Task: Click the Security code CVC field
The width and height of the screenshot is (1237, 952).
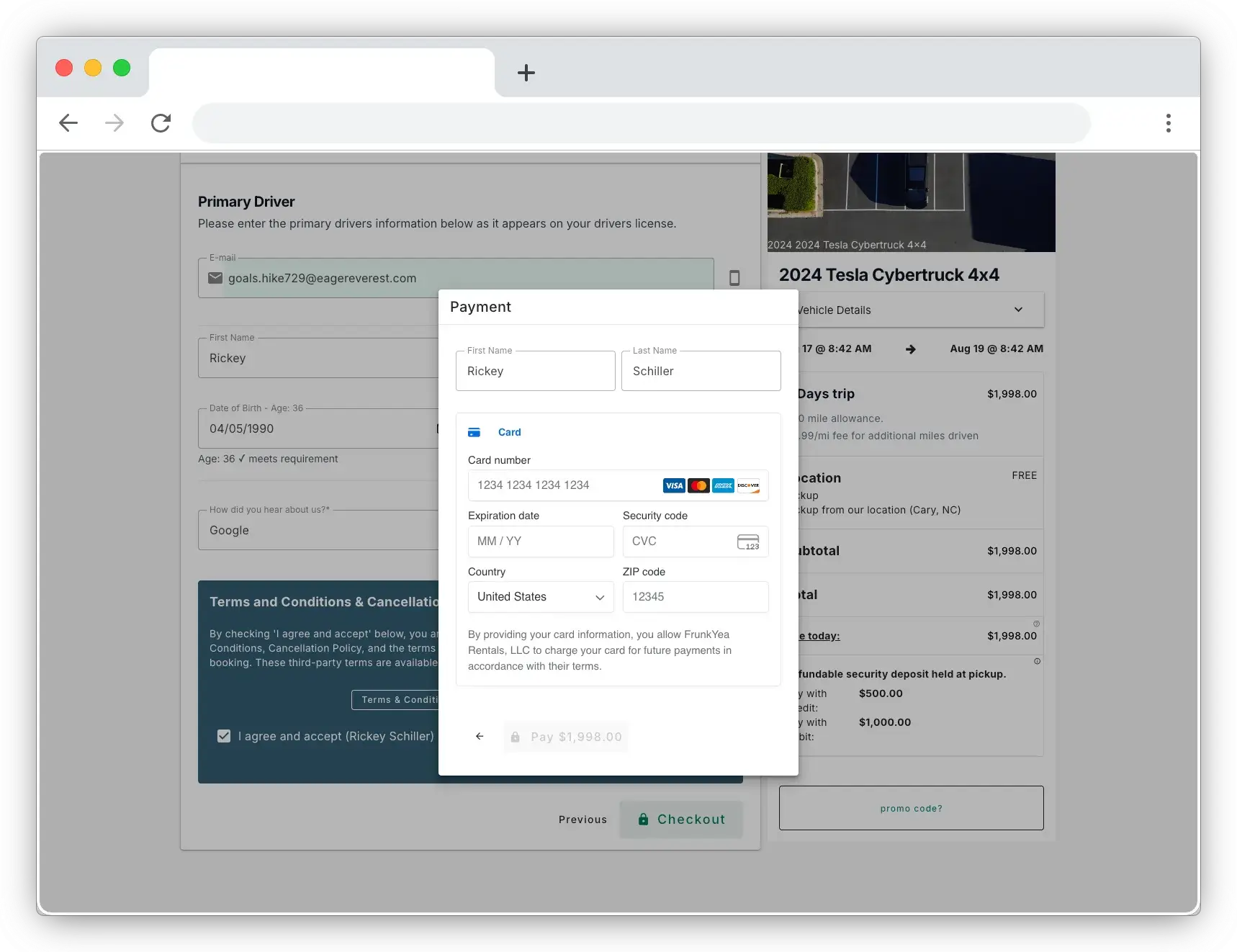Action: (696, 542)
